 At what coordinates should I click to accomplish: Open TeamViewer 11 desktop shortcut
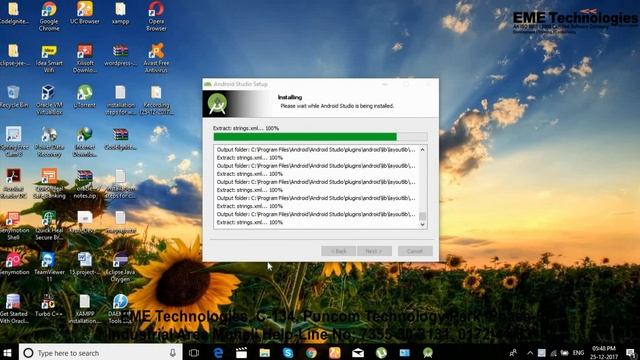pyautogui.click(x=49, y=267)
